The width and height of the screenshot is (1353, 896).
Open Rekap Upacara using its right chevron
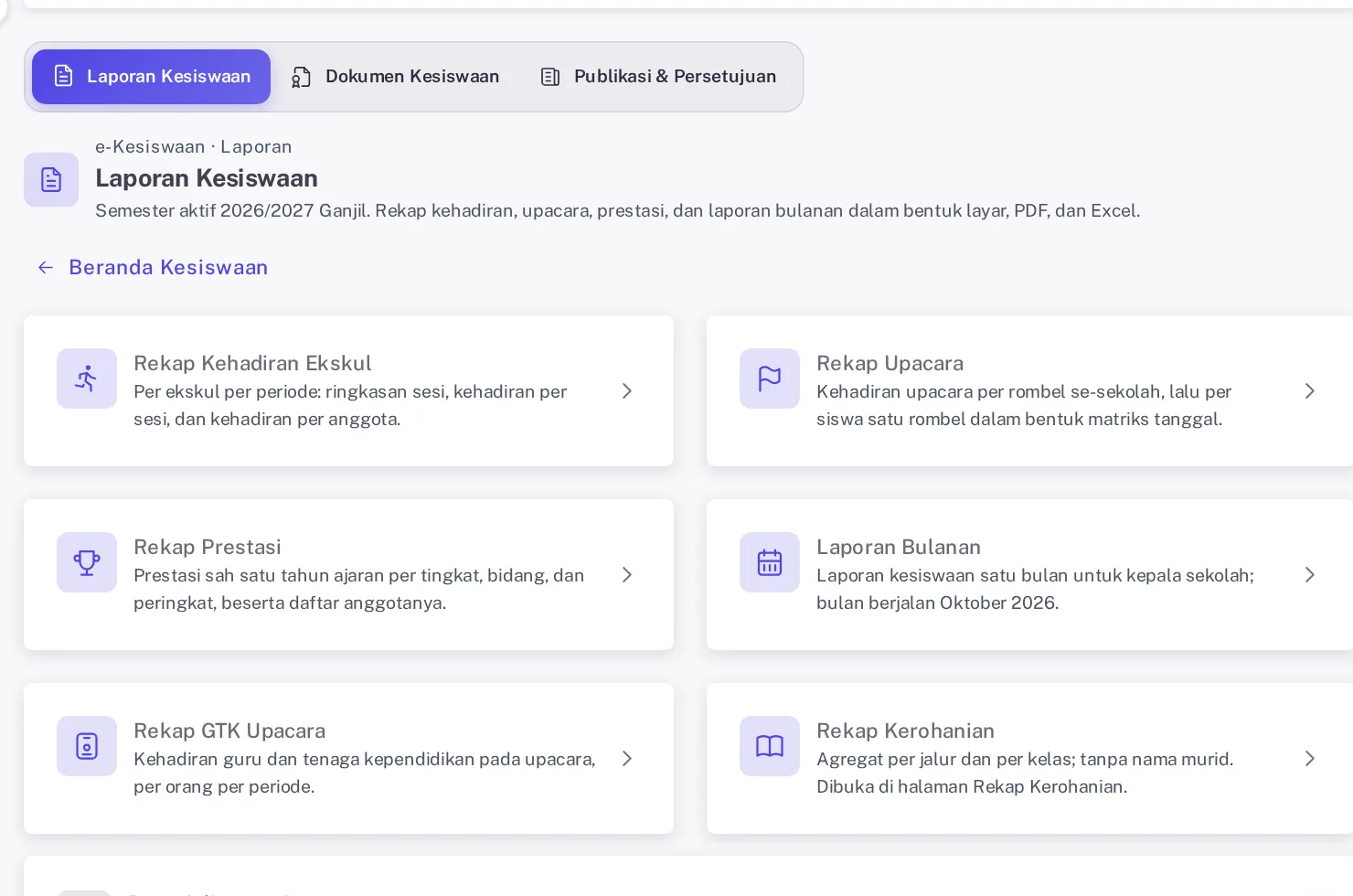pyautogui.click(x=1310, y=391)
